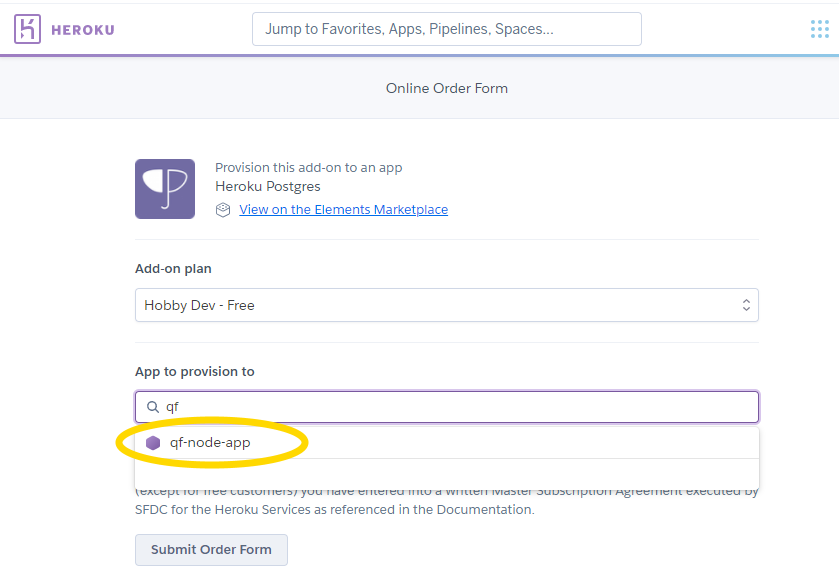Click the Online Order Form page title
This screenshot has width=839, height=578.
[447, 88]
